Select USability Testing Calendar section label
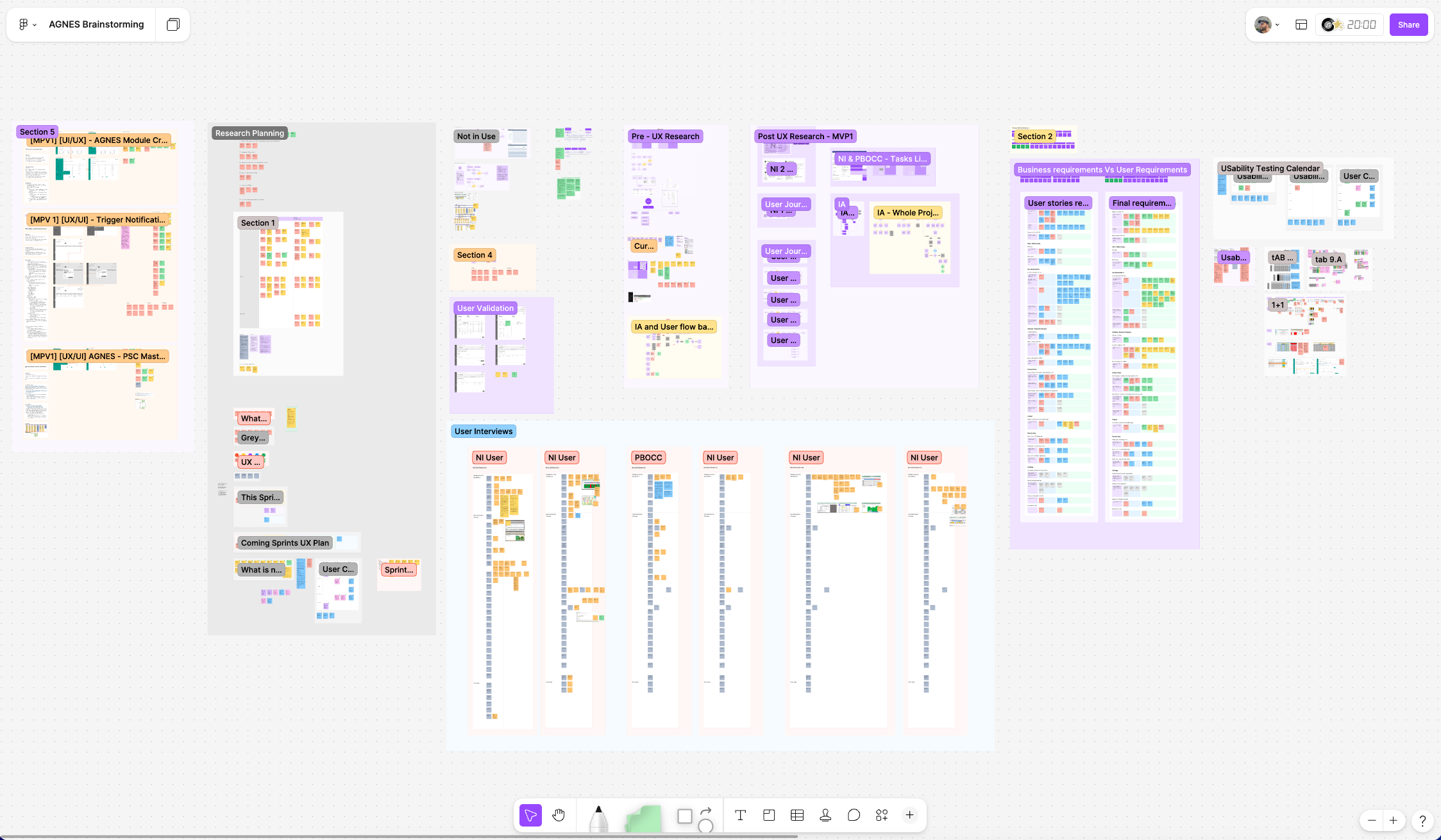The image size is (1441, 840). [x=1270, y=168]
